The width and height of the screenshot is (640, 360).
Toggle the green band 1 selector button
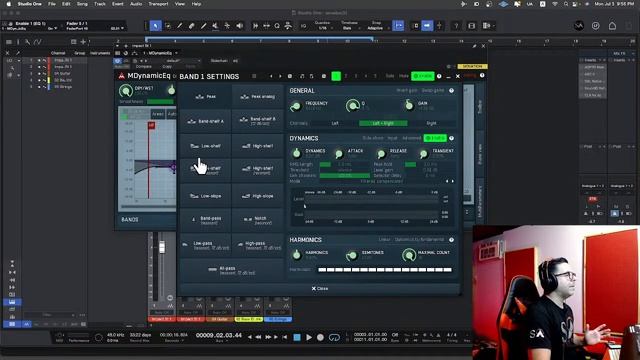[336, 76]
